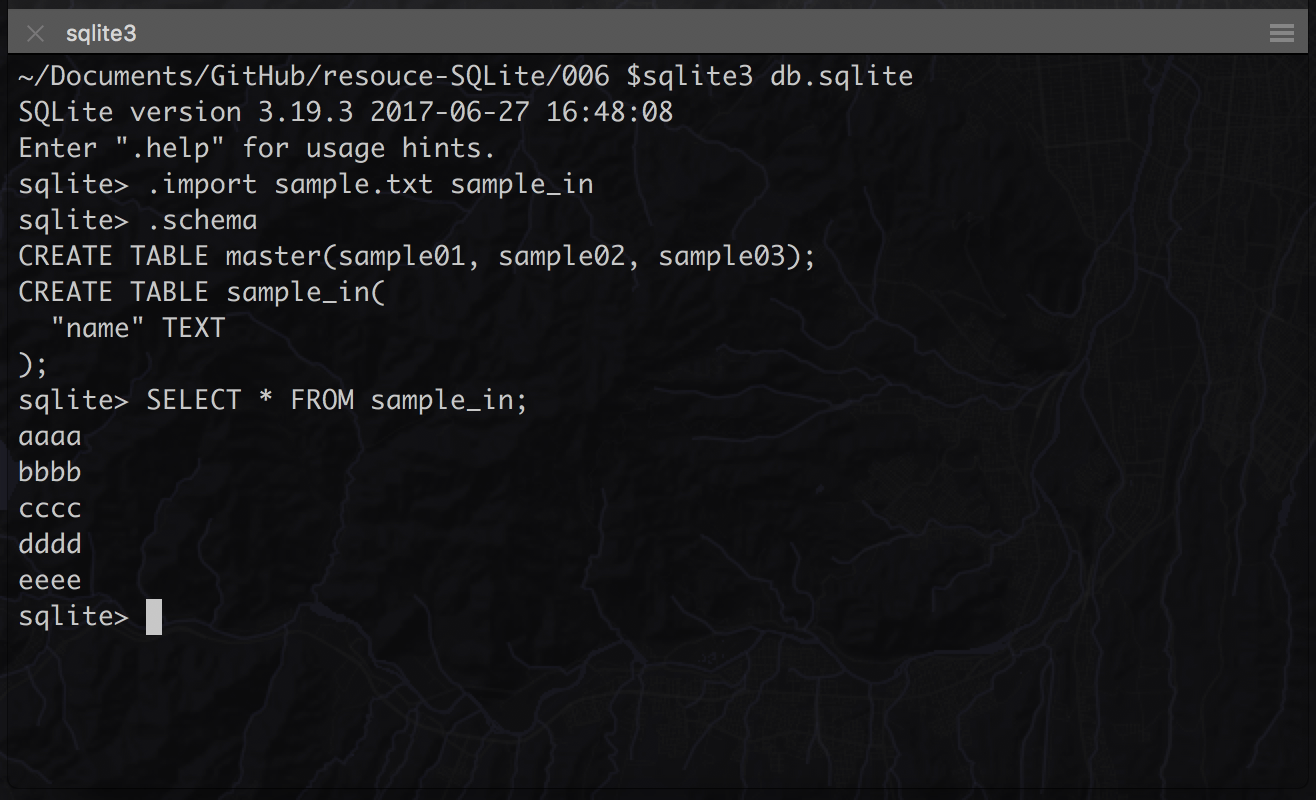Click the 'db.sqlite' filename in command line
Viewport: 1316px width, 800px height.
click(x=841, y=76)
